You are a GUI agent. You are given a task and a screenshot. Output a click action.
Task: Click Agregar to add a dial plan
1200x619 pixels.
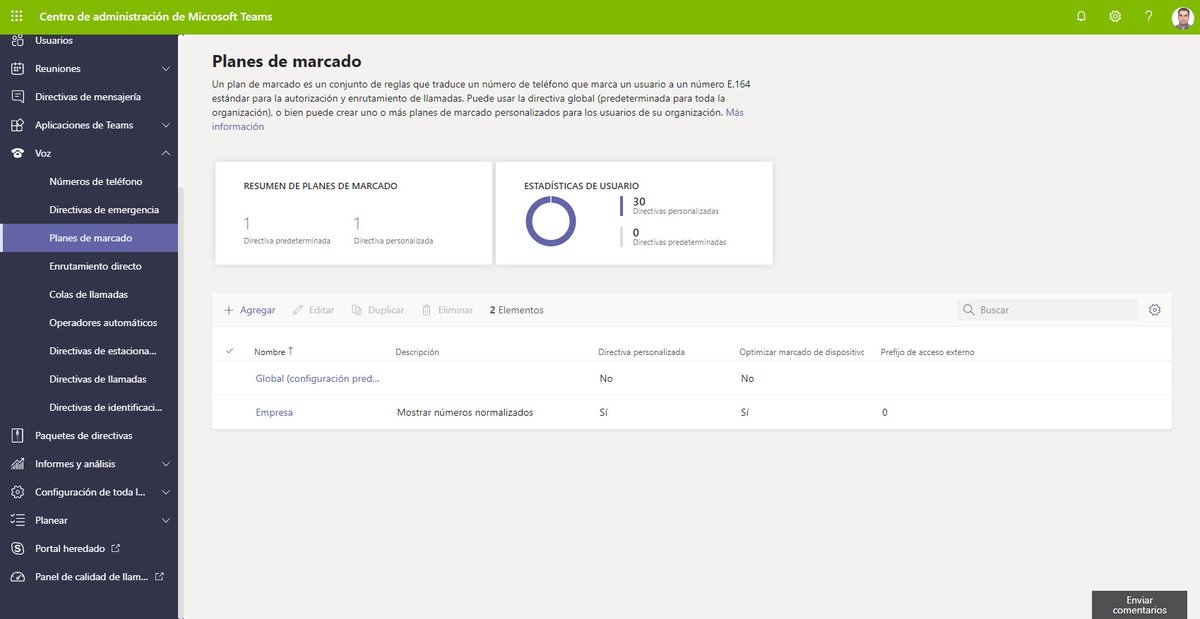249,310
